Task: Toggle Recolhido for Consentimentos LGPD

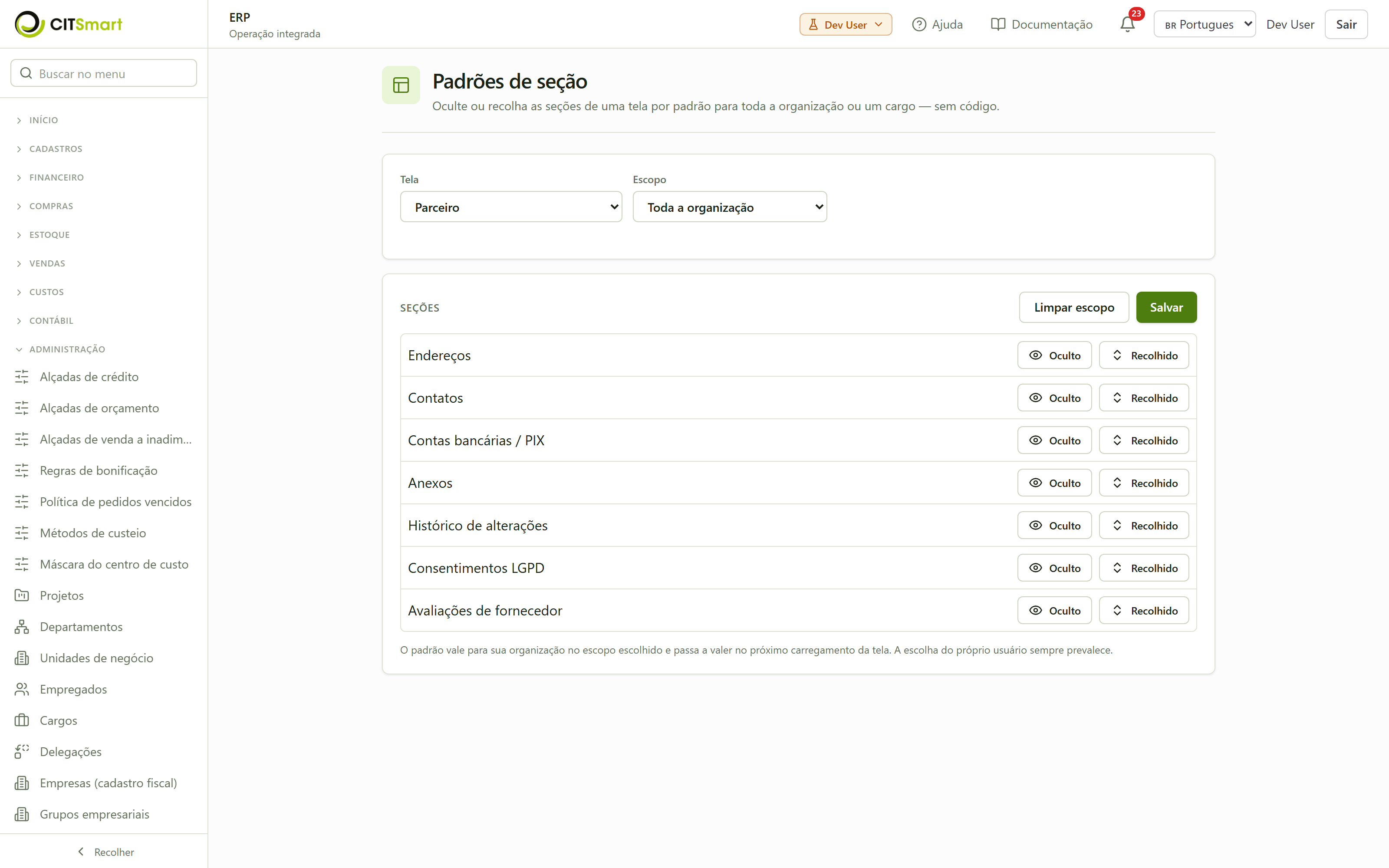Action: pos(1144,568)
